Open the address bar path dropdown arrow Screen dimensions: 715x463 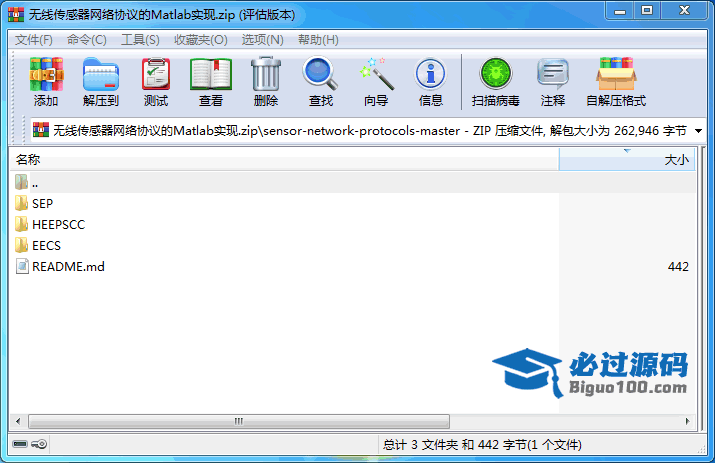pos(698,131)
